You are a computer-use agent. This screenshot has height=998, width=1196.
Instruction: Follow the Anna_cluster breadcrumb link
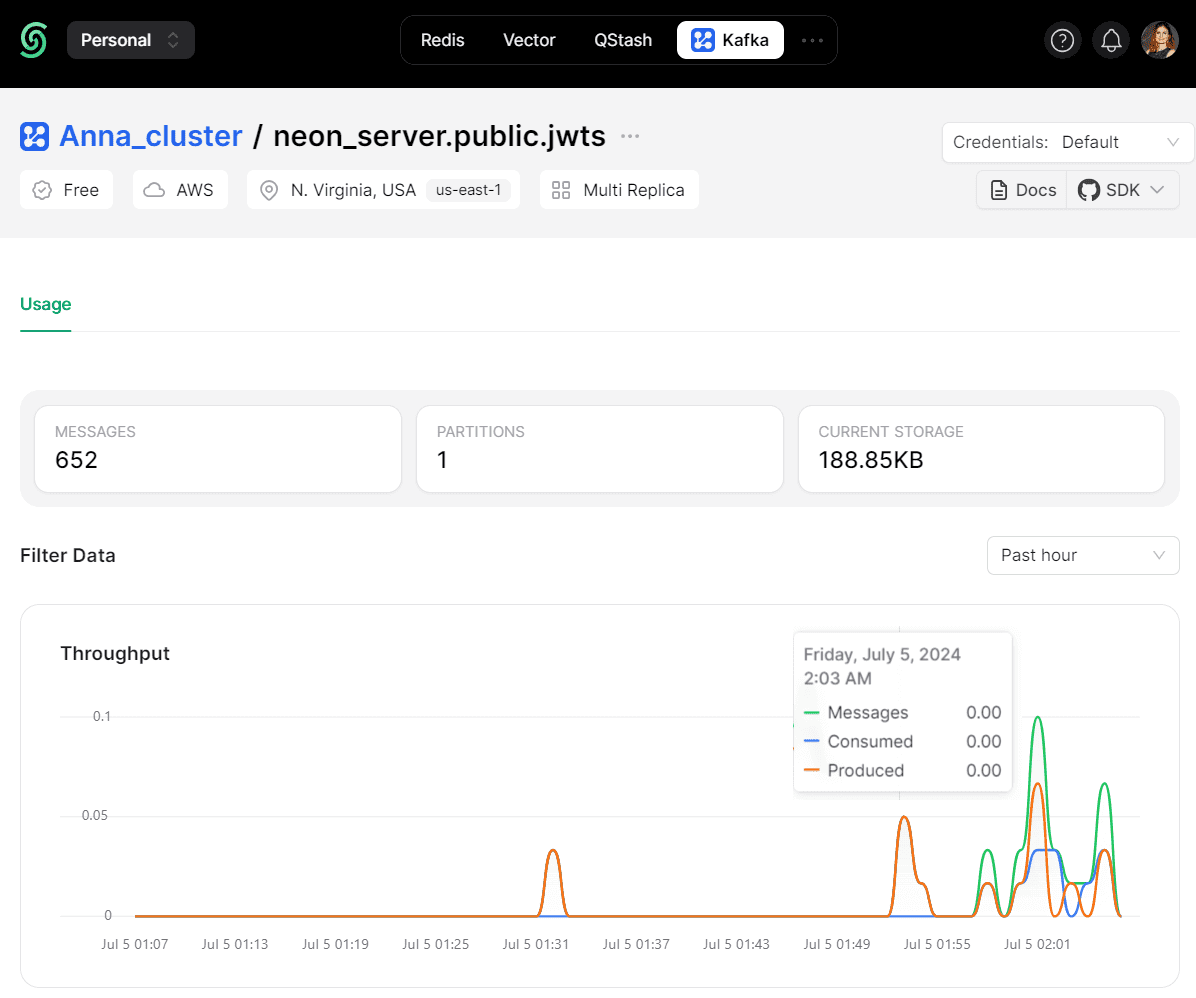[x=151, y=136]
